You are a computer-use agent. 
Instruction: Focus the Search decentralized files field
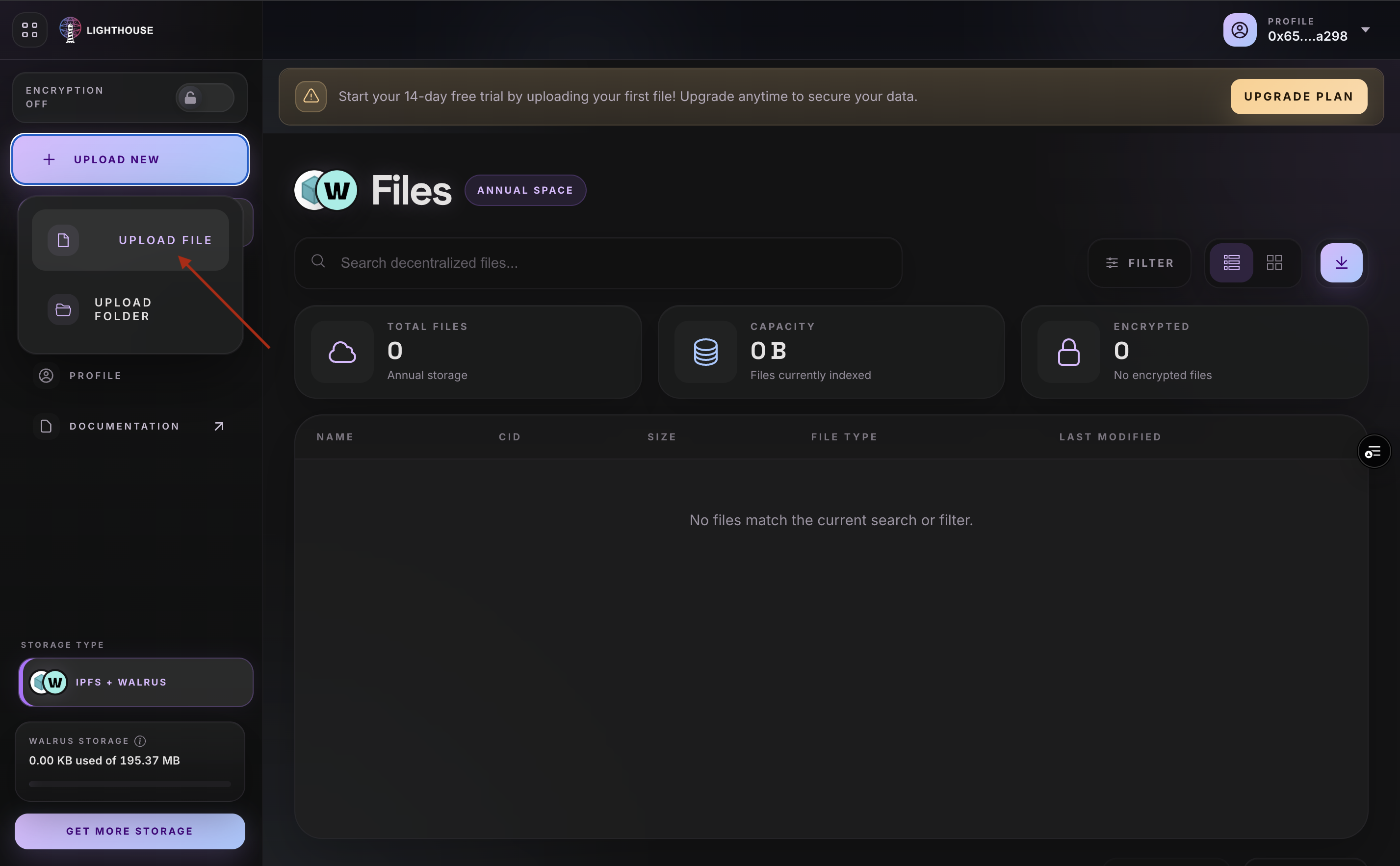598,263
